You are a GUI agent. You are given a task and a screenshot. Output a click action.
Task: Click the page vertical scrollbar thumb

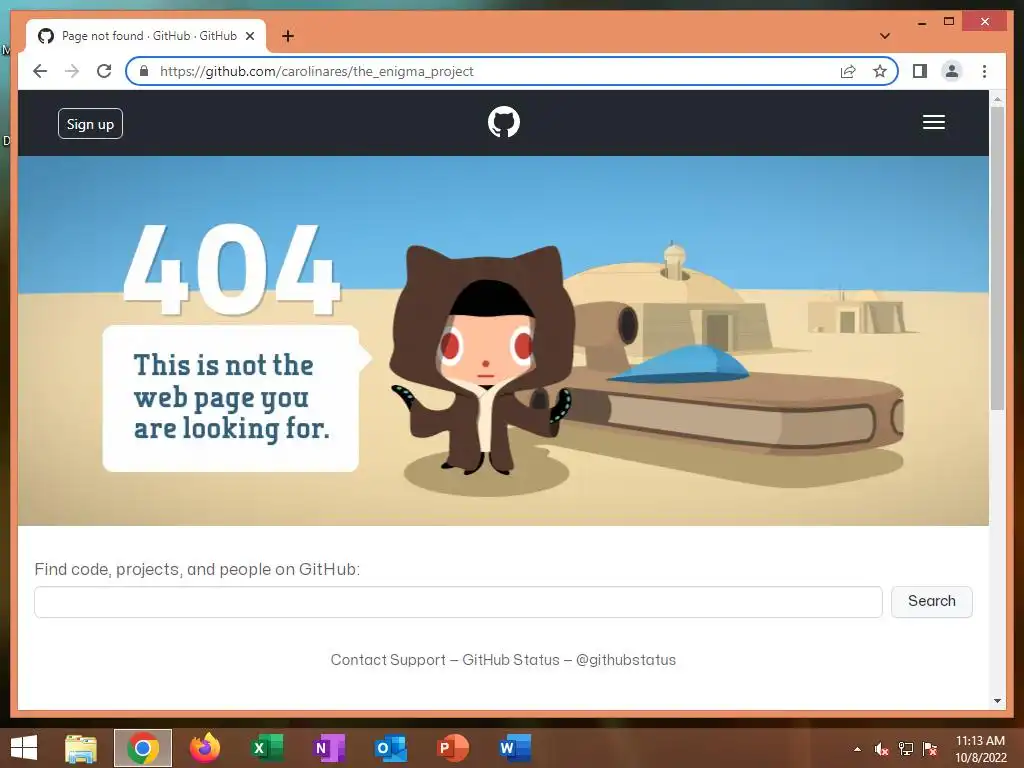(x=997, y=258)
